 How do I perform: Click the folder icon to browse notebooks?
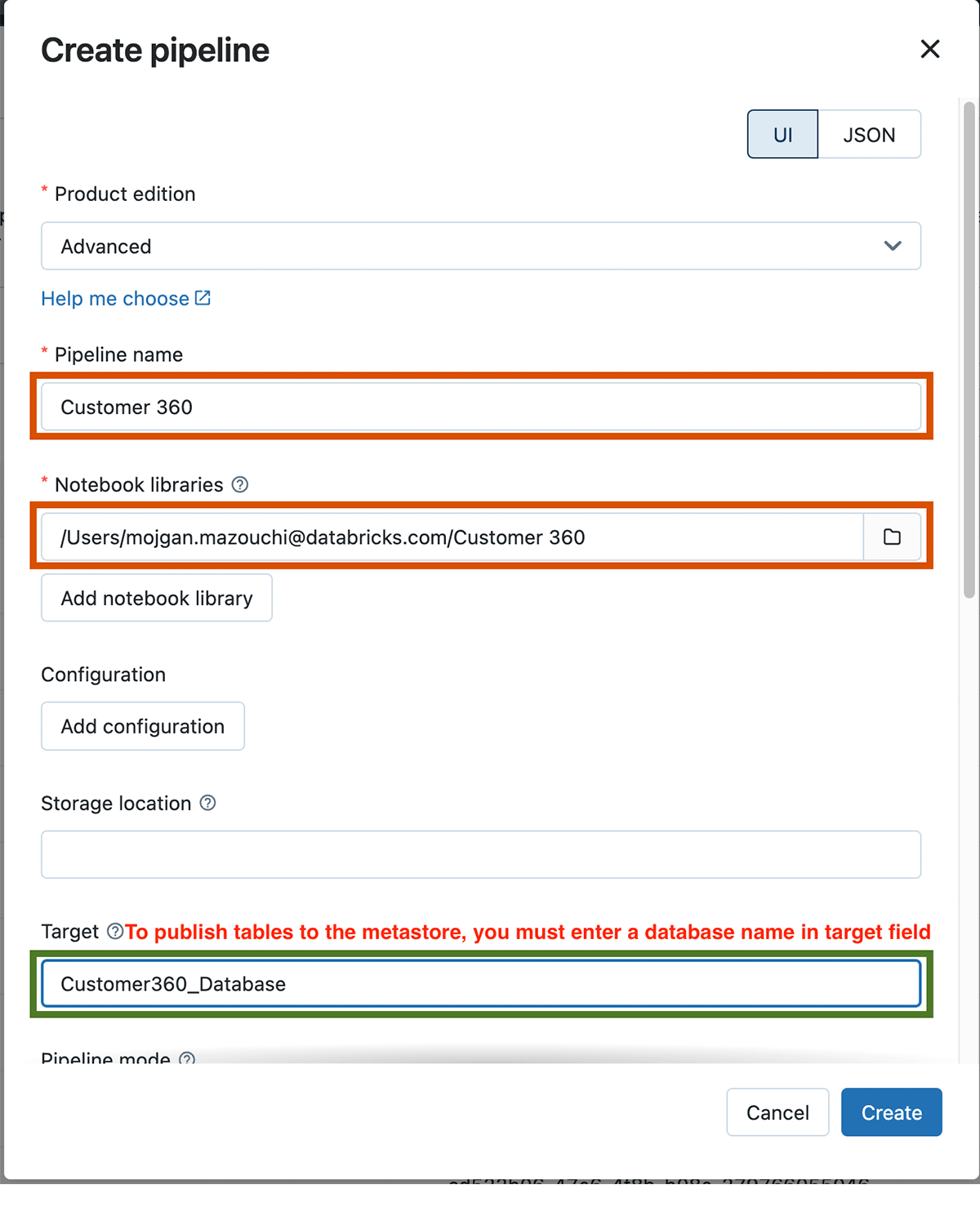tap(892, 537)
